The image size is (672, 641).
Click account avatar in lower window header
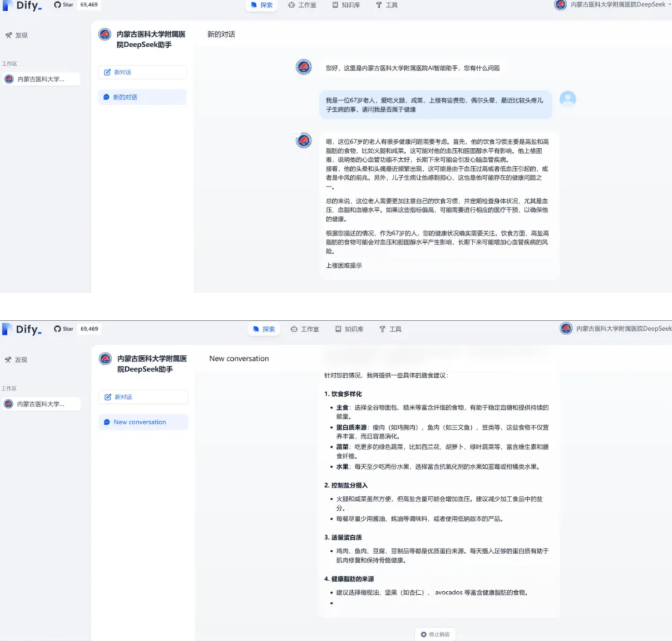click(x=566, y=329)
